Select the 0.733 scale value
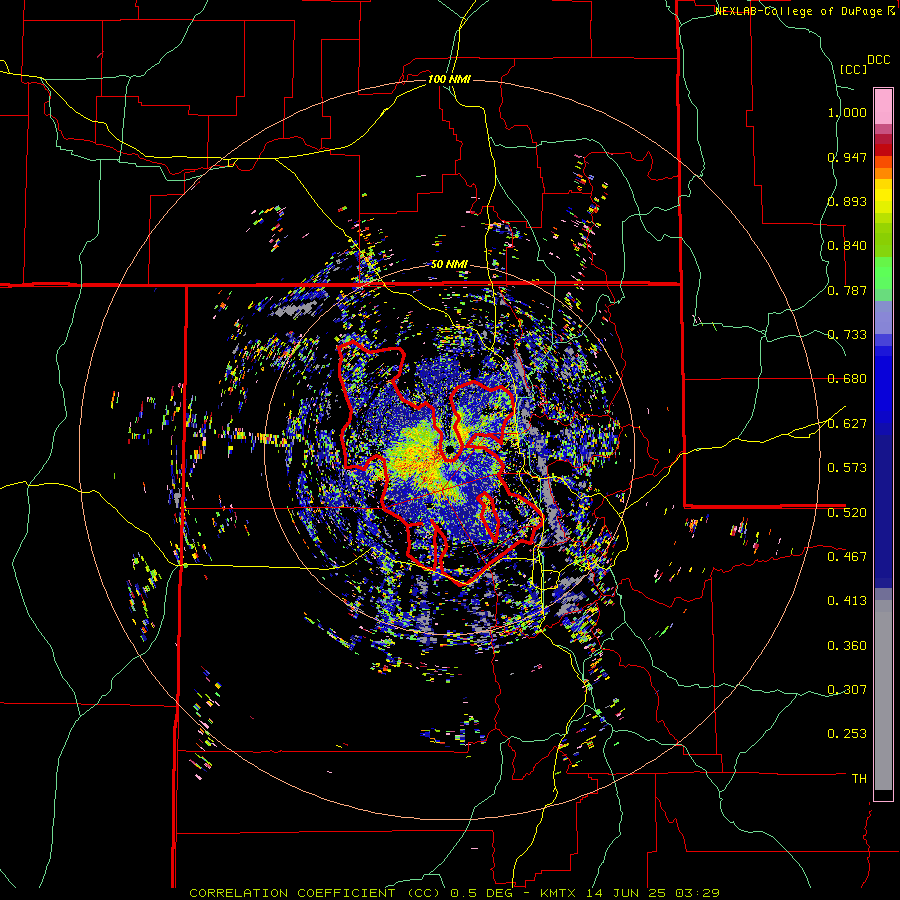This screenshot has width=900, height=900. [847, 335]
